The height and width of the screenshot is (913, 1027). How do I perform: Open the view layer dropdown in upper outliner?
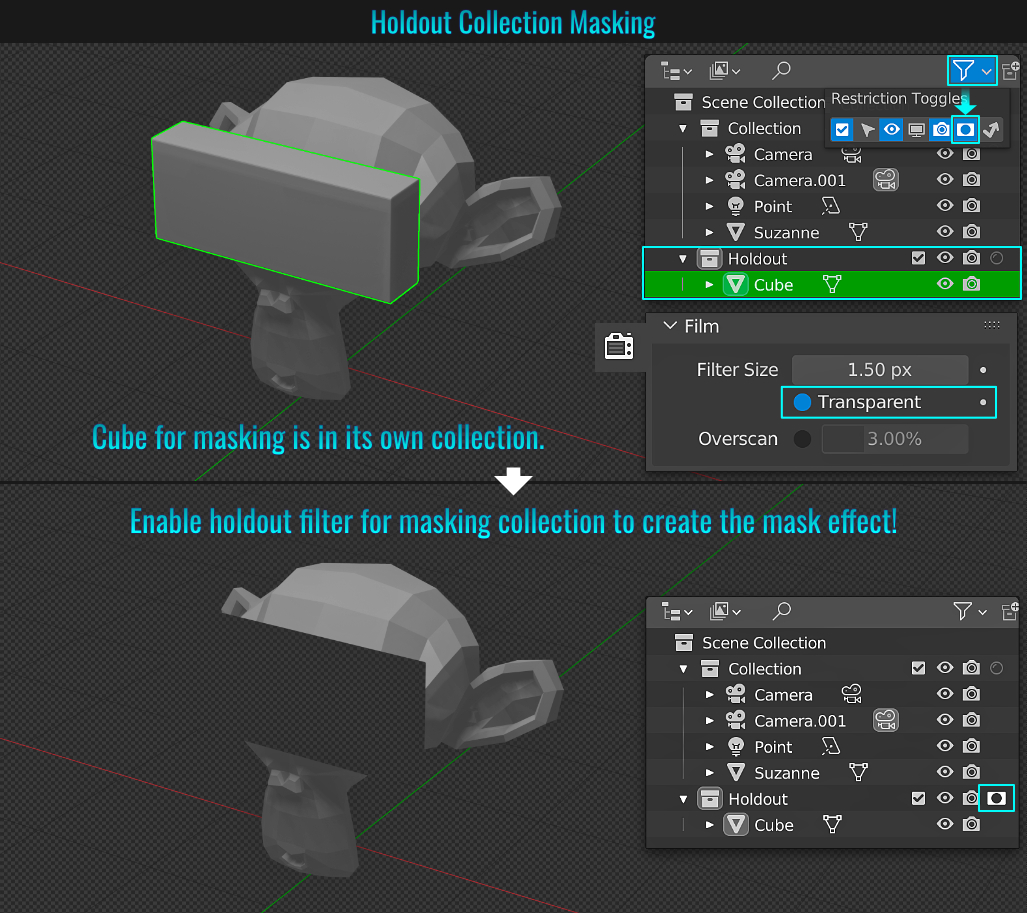point(725,71)
